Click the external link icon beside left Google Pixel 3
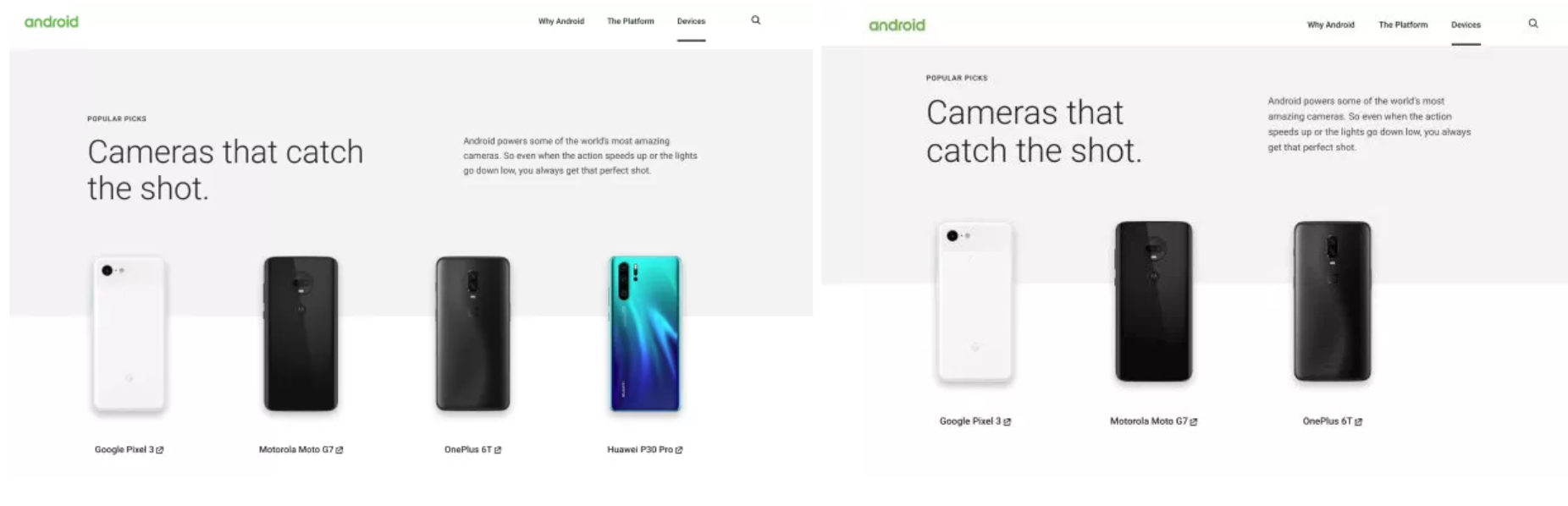 [x=160, y=450]
